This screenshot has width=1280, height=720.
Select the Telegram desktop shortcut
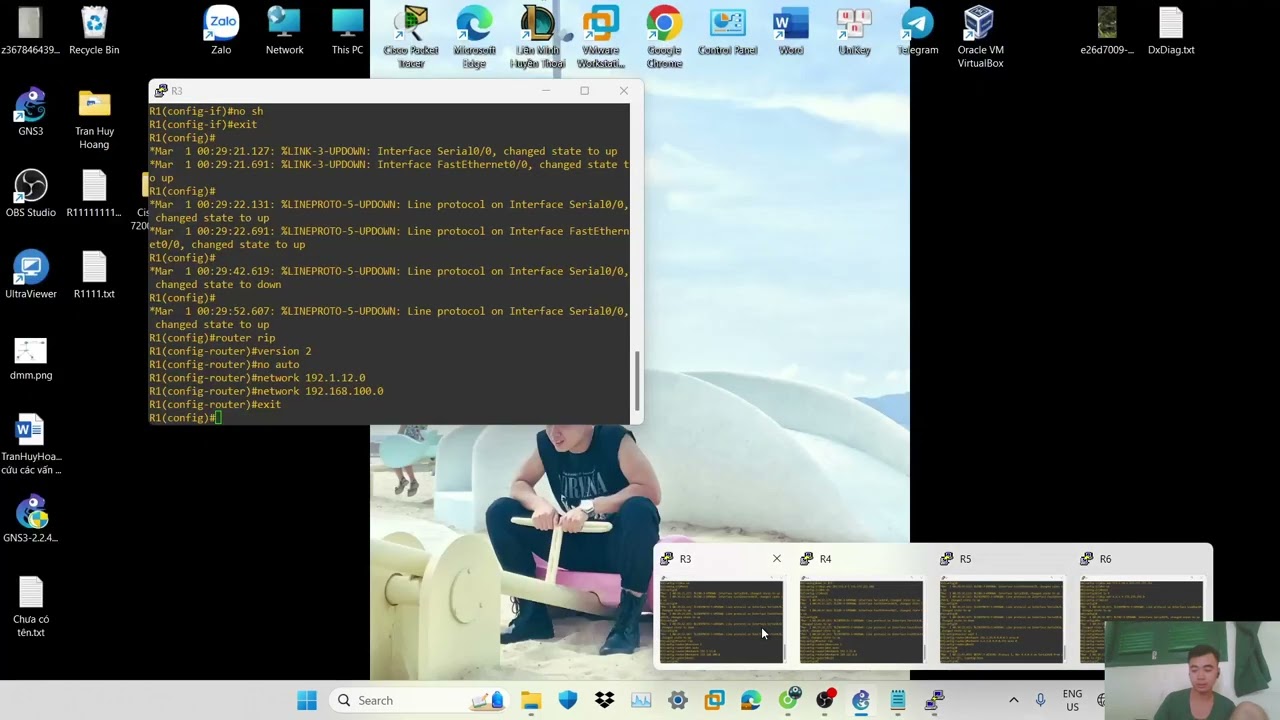point(917,31)
